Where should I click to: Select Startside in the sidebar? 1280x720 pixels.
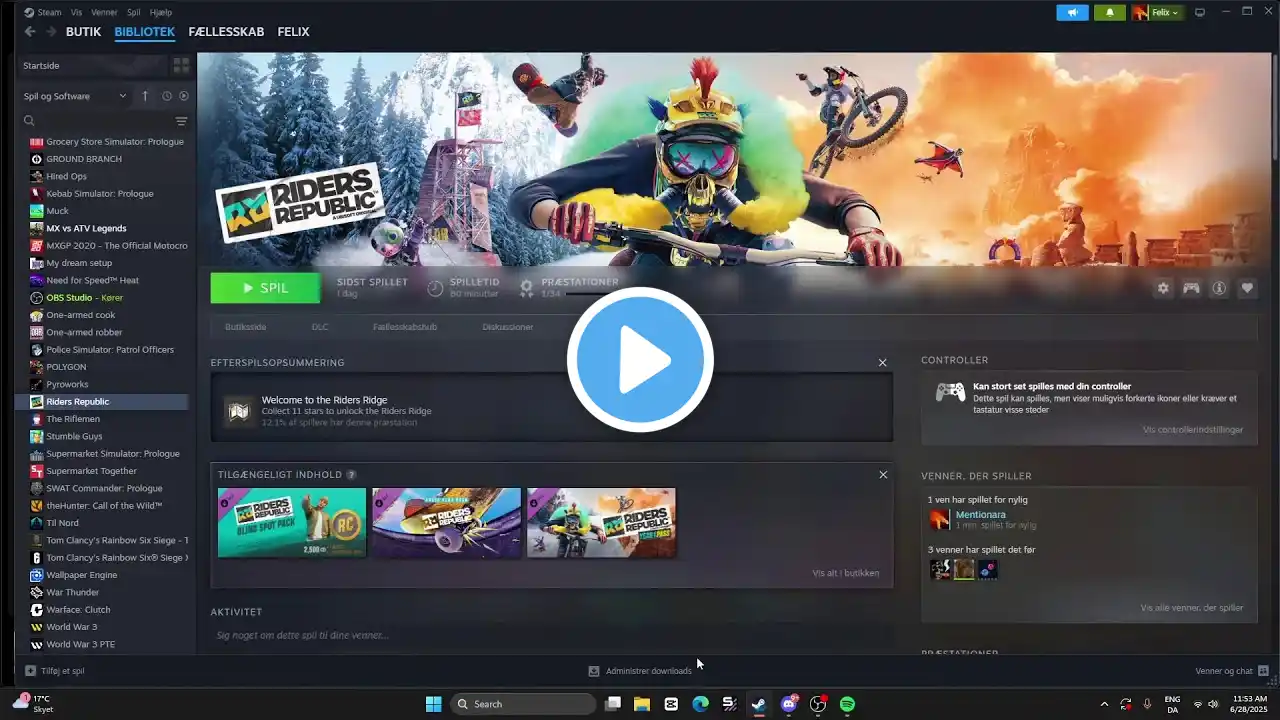[x=92, y=65]
